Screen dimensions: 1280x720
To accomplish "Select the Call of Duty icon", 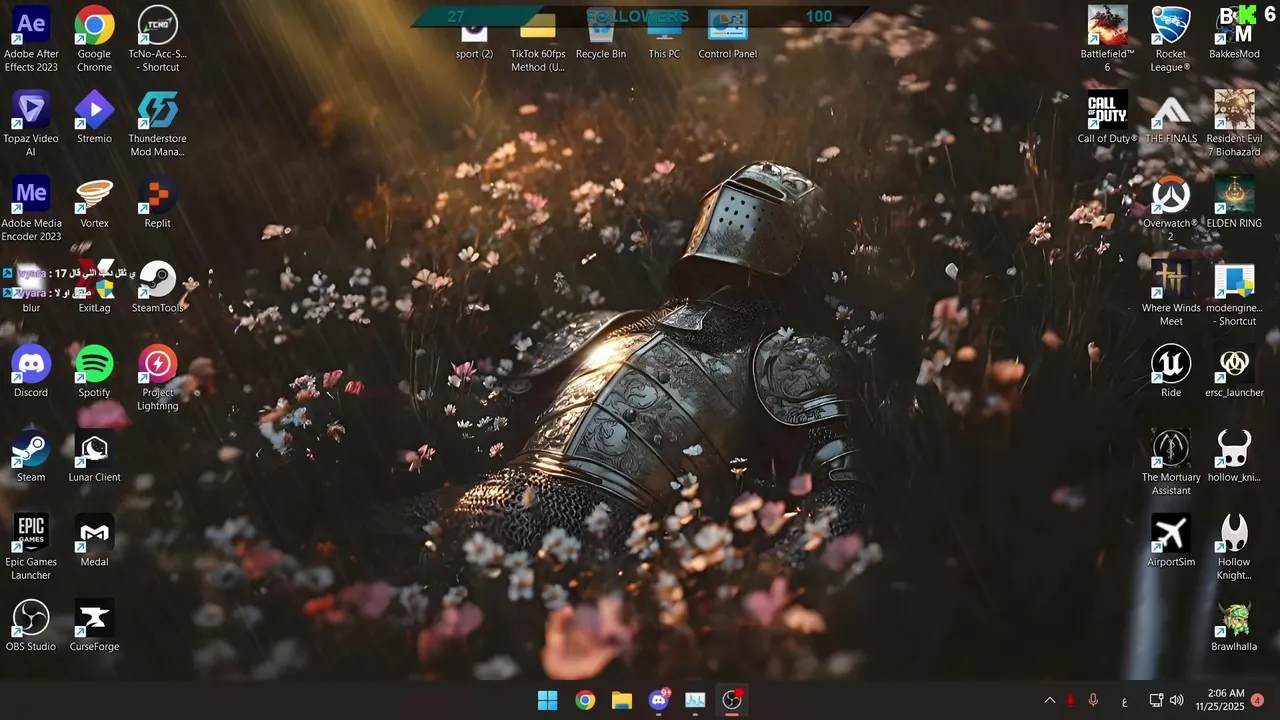I will (x=1107, y=118).
